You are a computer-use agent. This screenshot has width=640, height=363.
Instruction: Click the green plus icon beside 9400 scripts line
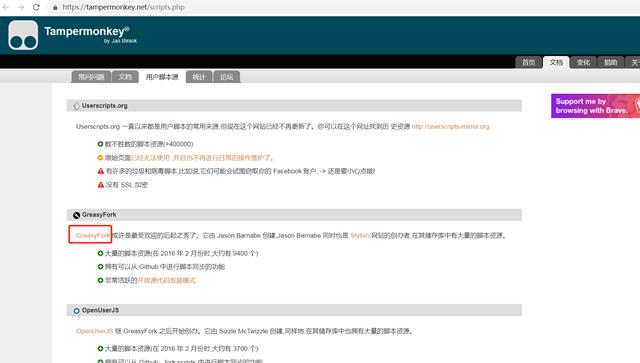[100, 253]
